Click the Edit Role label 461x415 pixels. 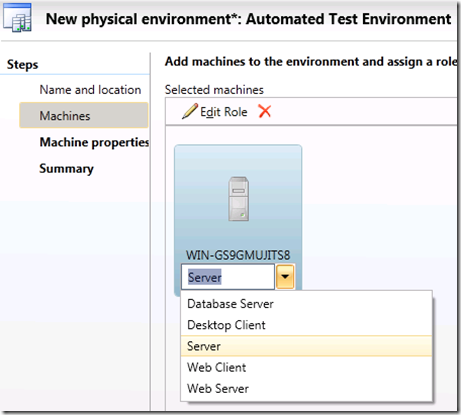point(224,112)
